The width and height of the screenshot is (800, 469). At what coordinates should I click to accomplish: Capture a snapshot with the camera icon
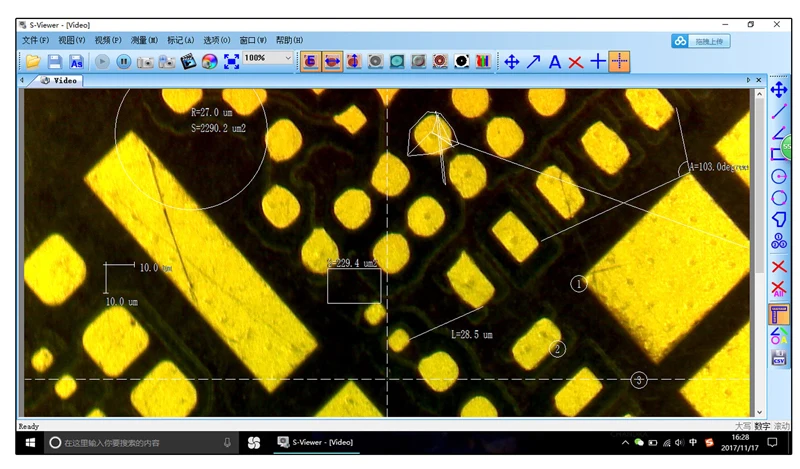[145, 62]
